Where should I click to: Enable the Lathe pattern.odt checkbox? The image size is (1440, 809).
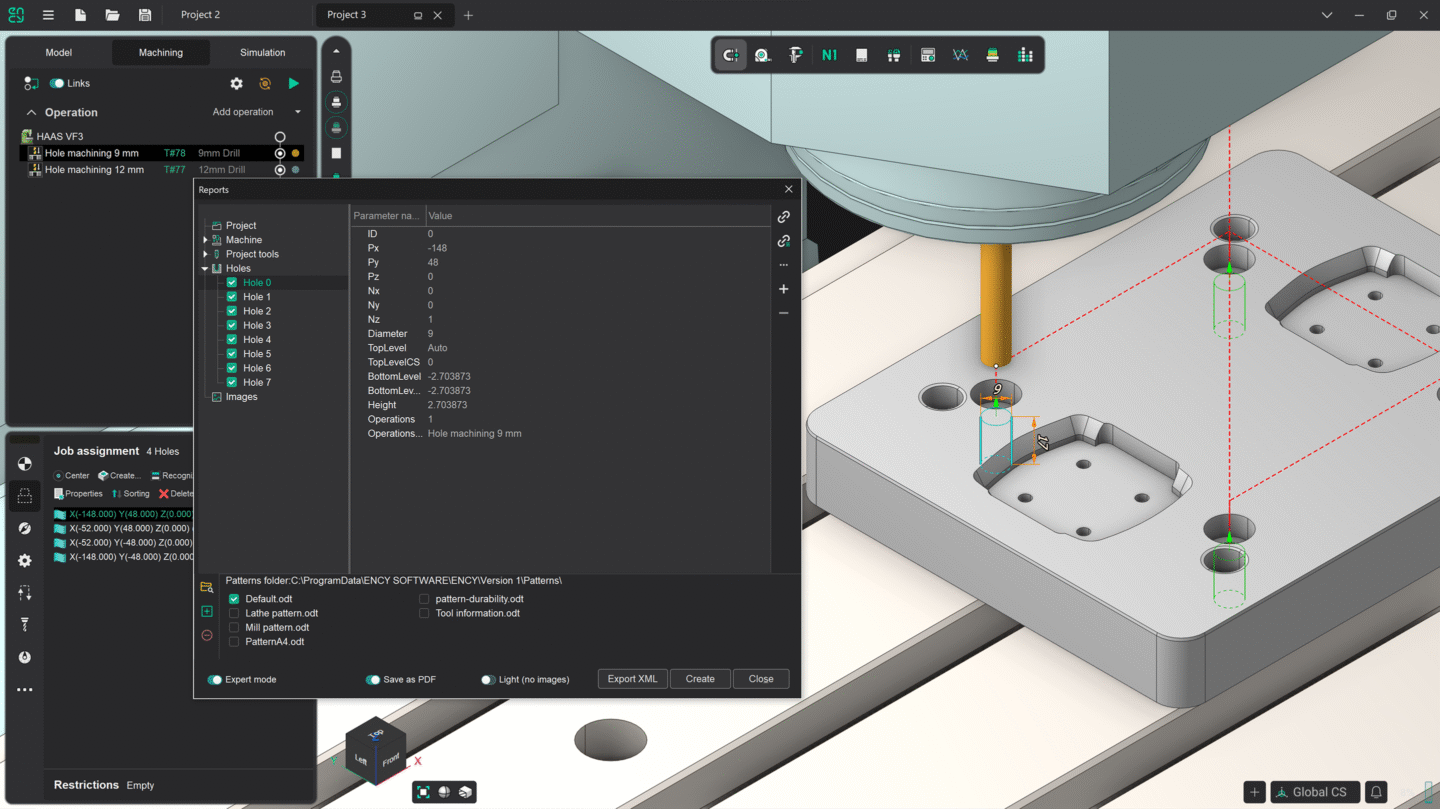pos(233,613)
